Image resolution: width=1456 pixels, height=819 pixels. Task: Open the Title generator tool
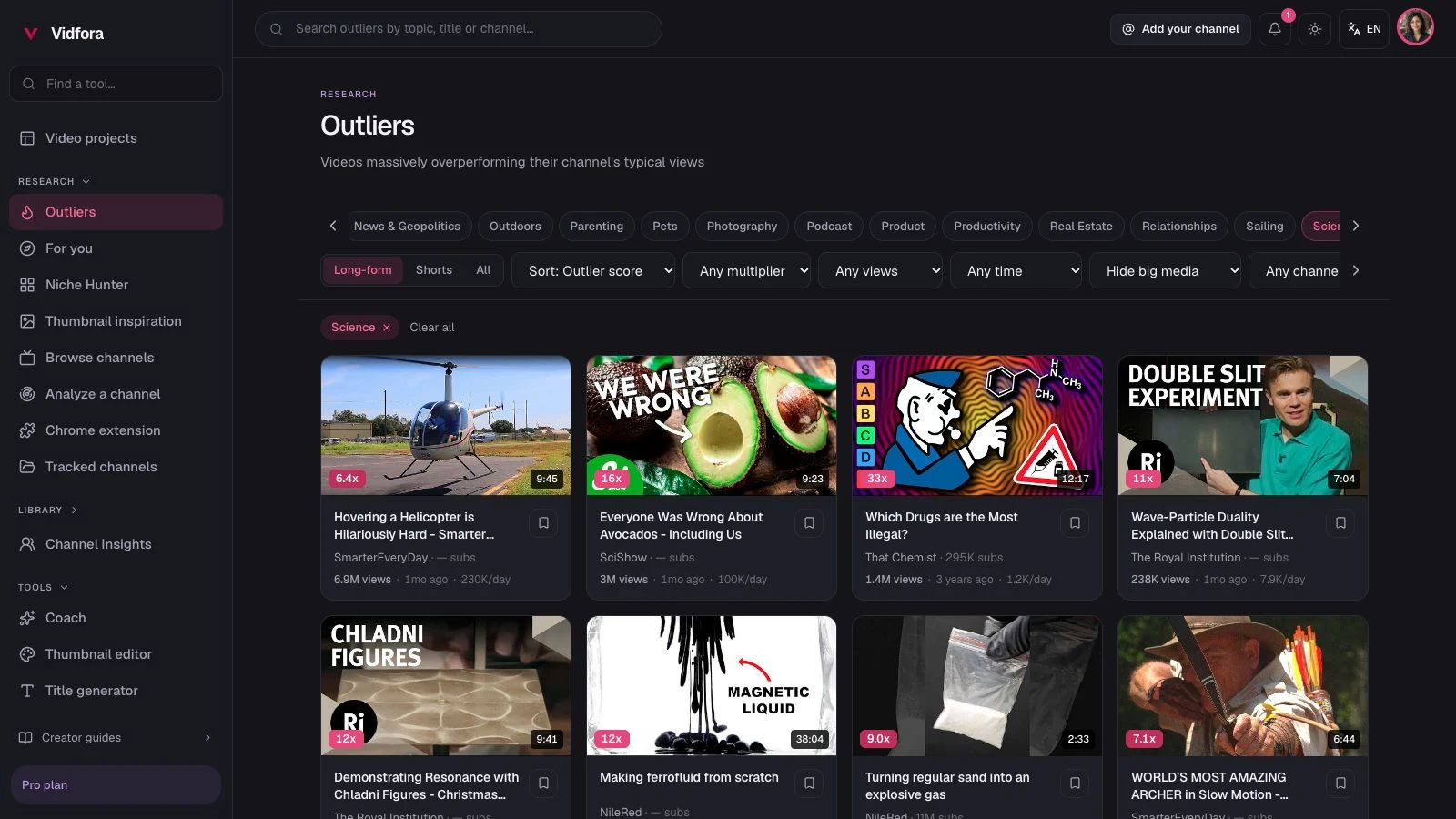[x=116, y=691]
